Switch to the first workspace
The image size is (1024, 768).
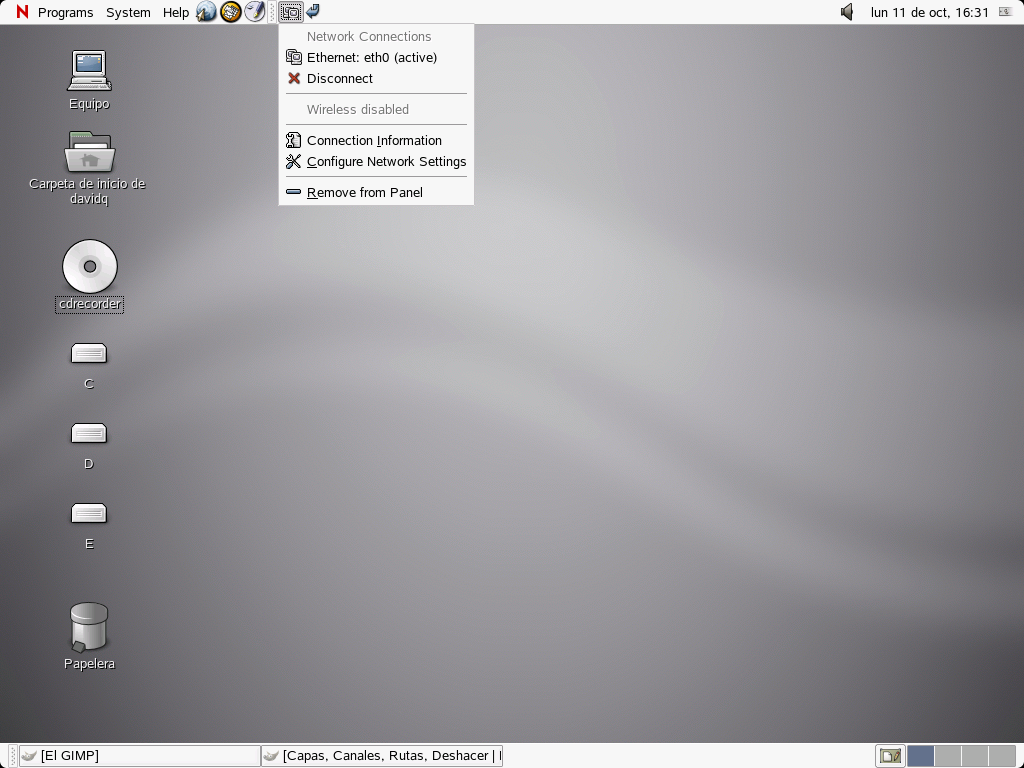[x=921, y=756]
